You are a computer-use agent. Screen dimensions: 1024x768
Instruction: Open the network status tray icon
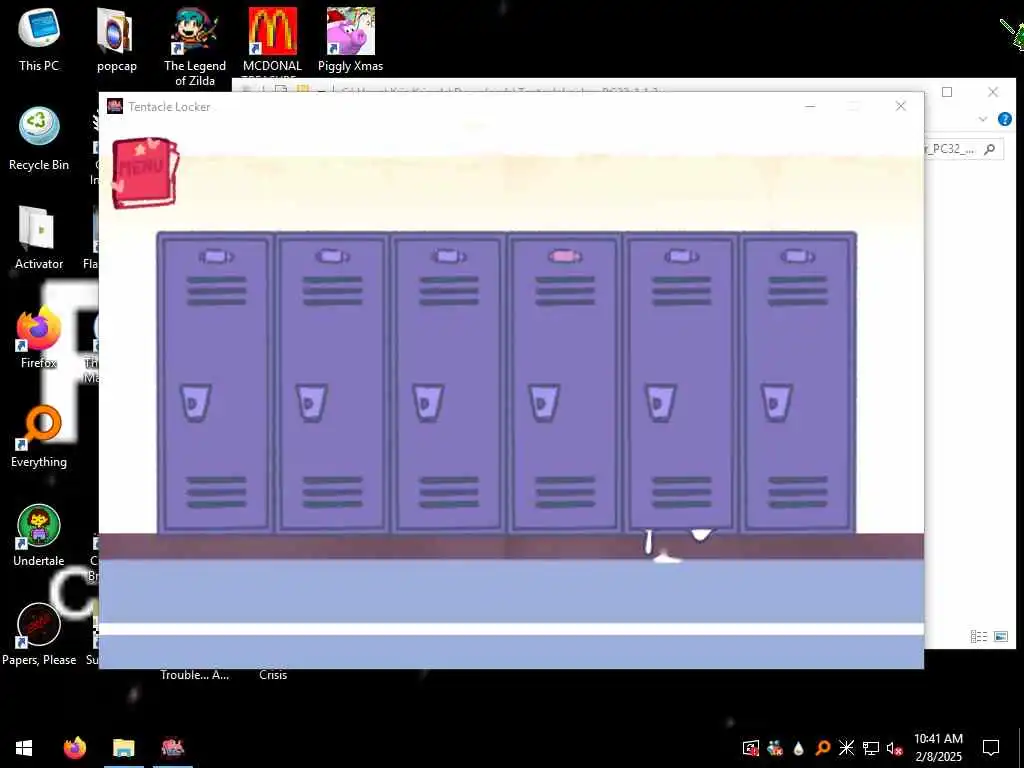tap(871, 748)
